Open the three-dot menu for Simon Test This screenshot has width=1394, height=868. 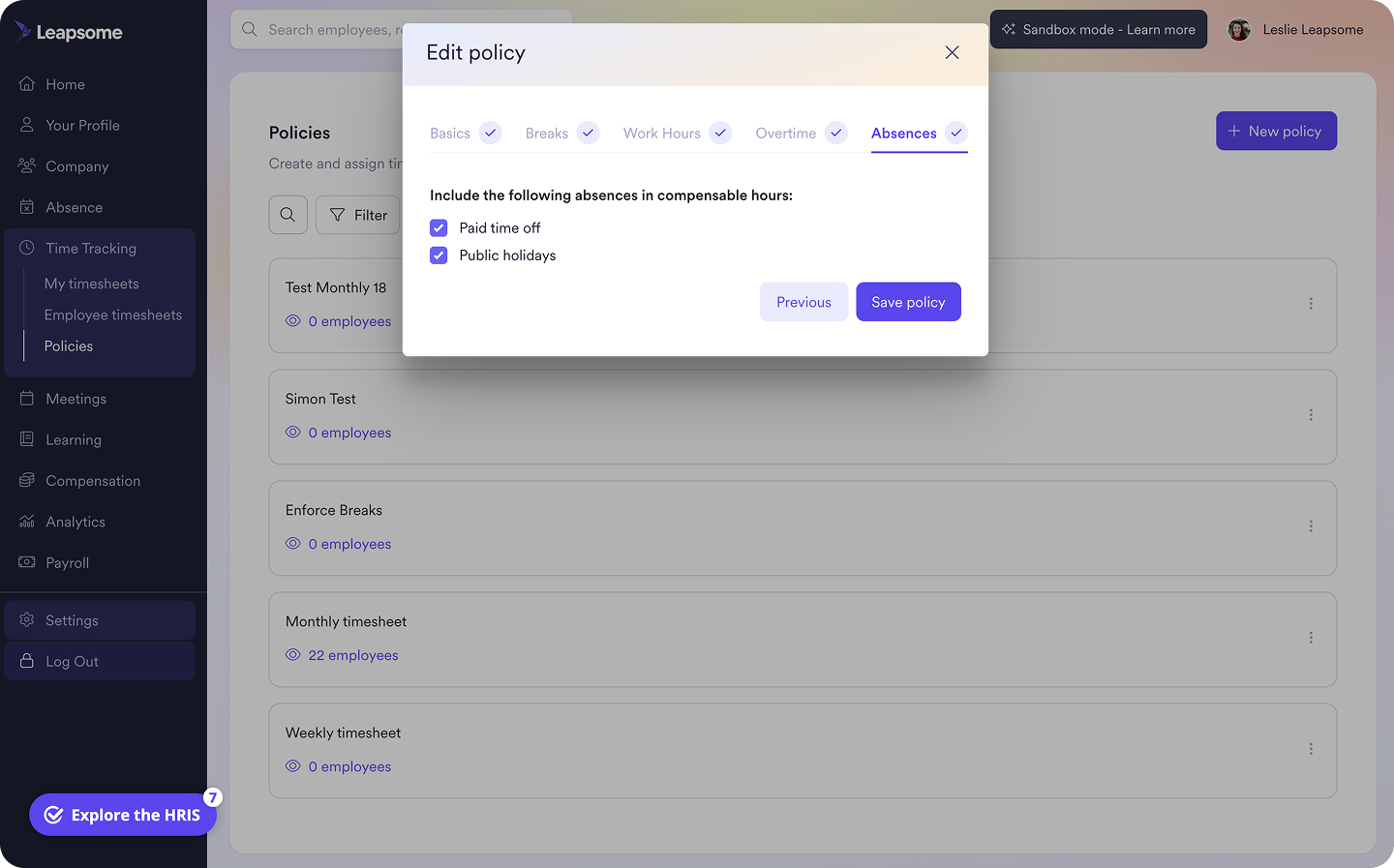click(1311, 415)
